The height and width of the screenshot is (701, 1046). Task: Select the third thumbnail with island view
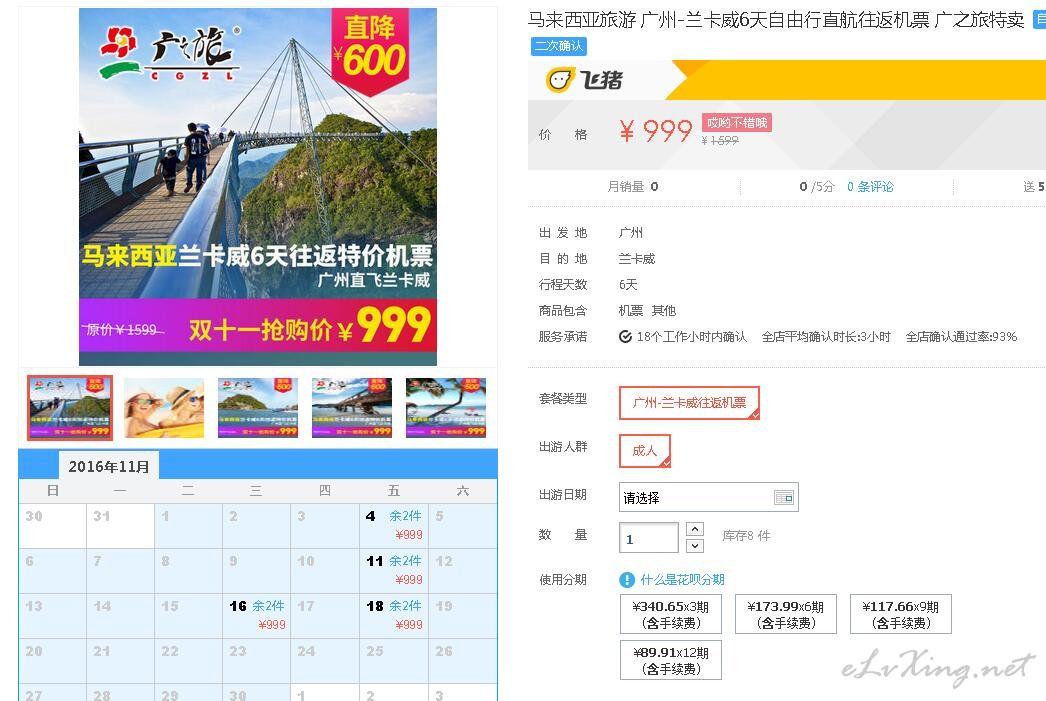(257, 408)
